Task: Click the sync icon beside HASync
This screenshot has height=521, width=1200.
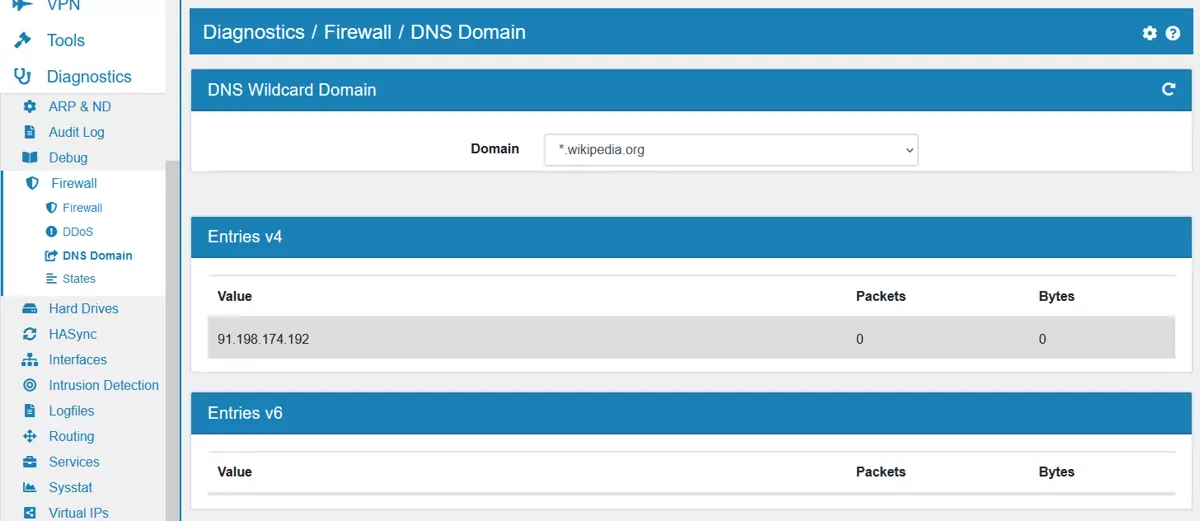Action: tap(30, 335)
